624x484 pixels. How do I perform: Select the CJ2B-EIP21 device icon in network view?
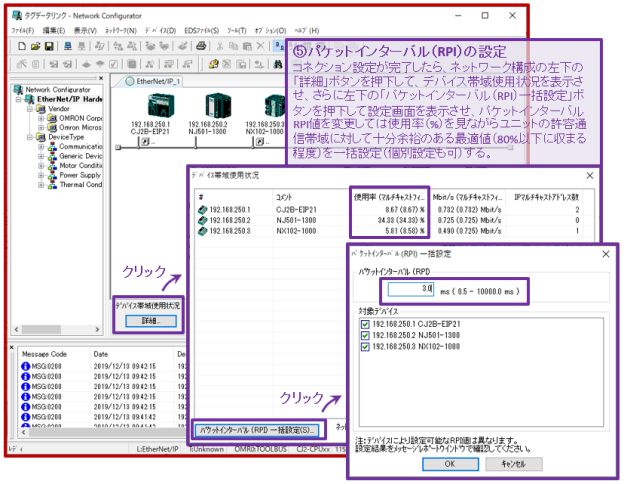(x=161, y=106)
